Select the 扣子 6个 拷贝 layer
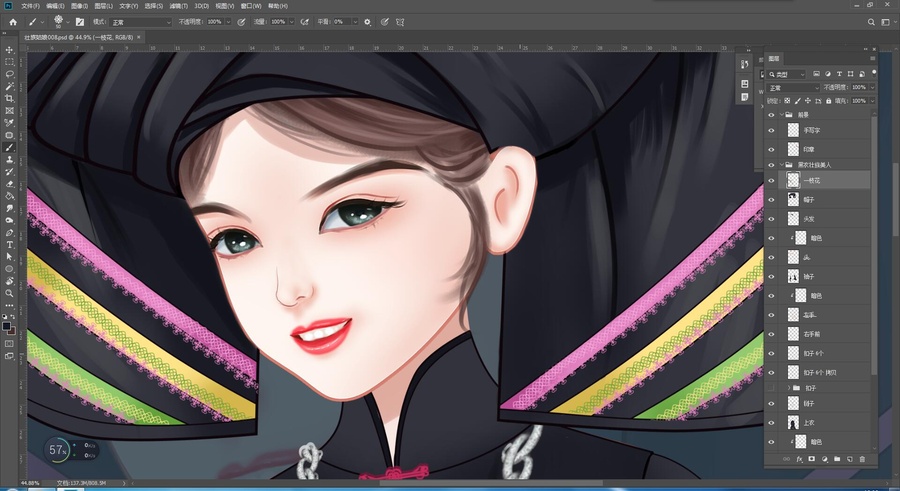The width and height of the screenshot is (900, 491). pyautogui.click(x=825, y=373)
